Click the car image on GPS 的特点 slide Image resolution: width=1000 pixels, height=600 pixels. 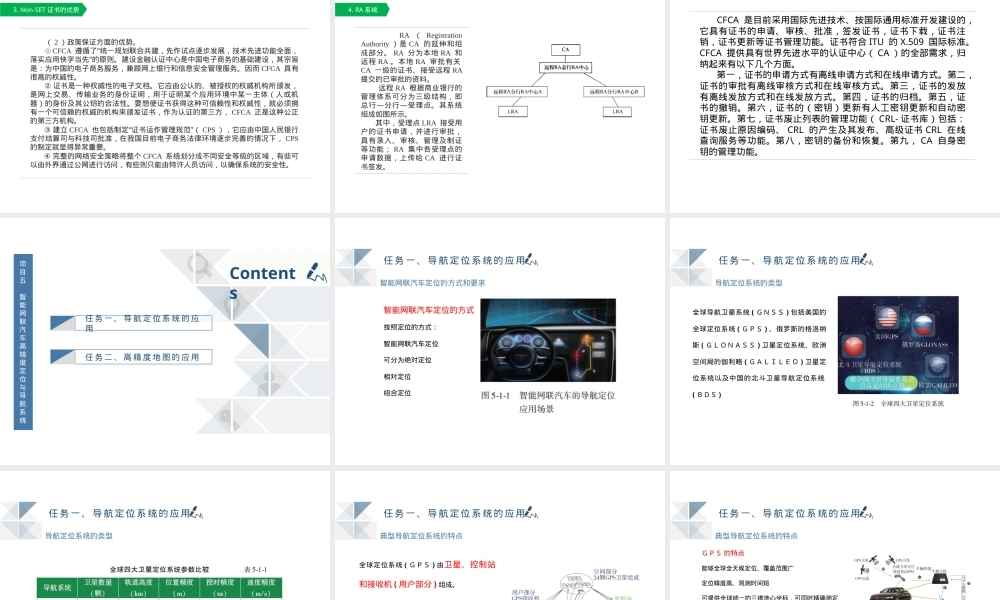(x=890, y=593)
